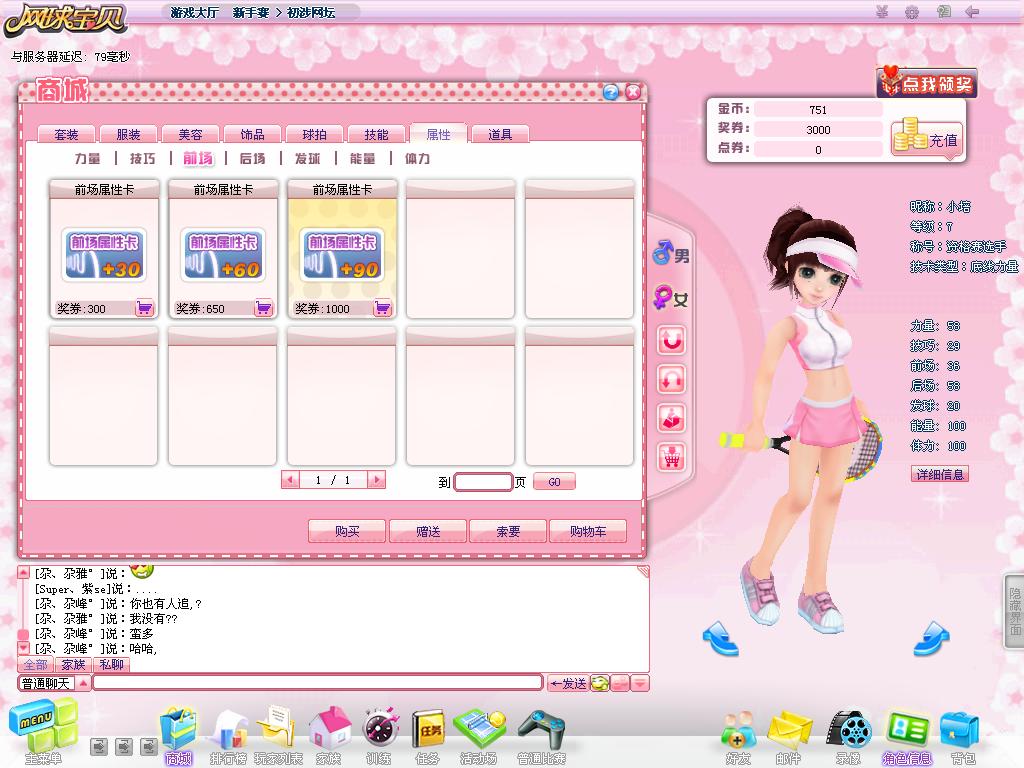Click the 任务 quest book icon
Image resolution: width=1024 pixels, height=768 pixels.
click(x=428, y=735)
